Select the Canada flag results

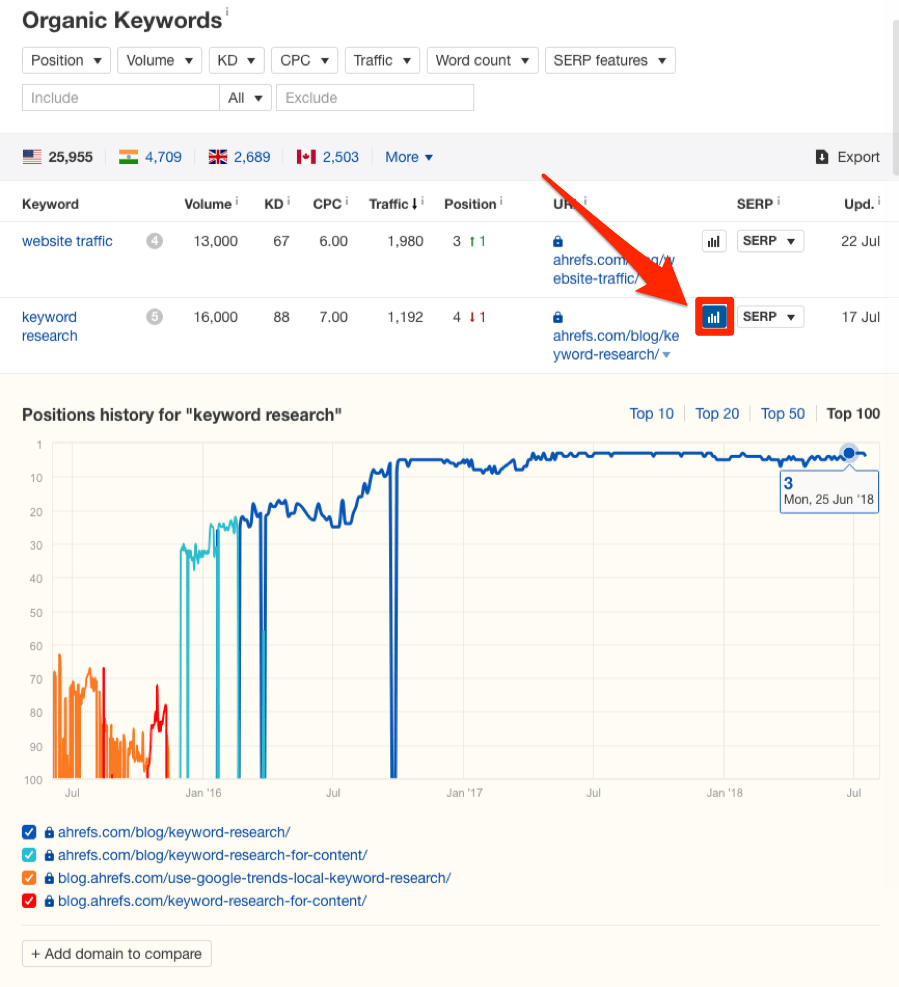pyautogui.click(x=327, y=157)
